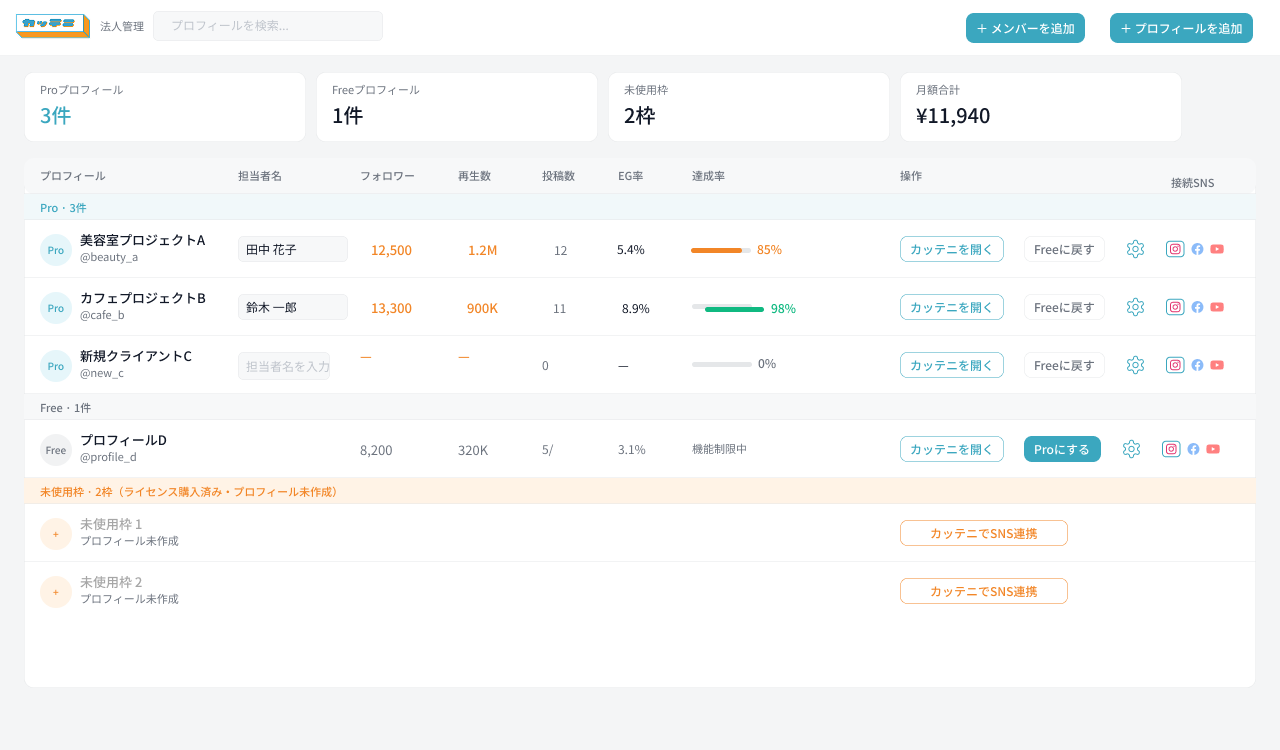This screenshot has width=1280, height=750.
Task: Click the @beauty_a handle
Action: click(109, 257)
